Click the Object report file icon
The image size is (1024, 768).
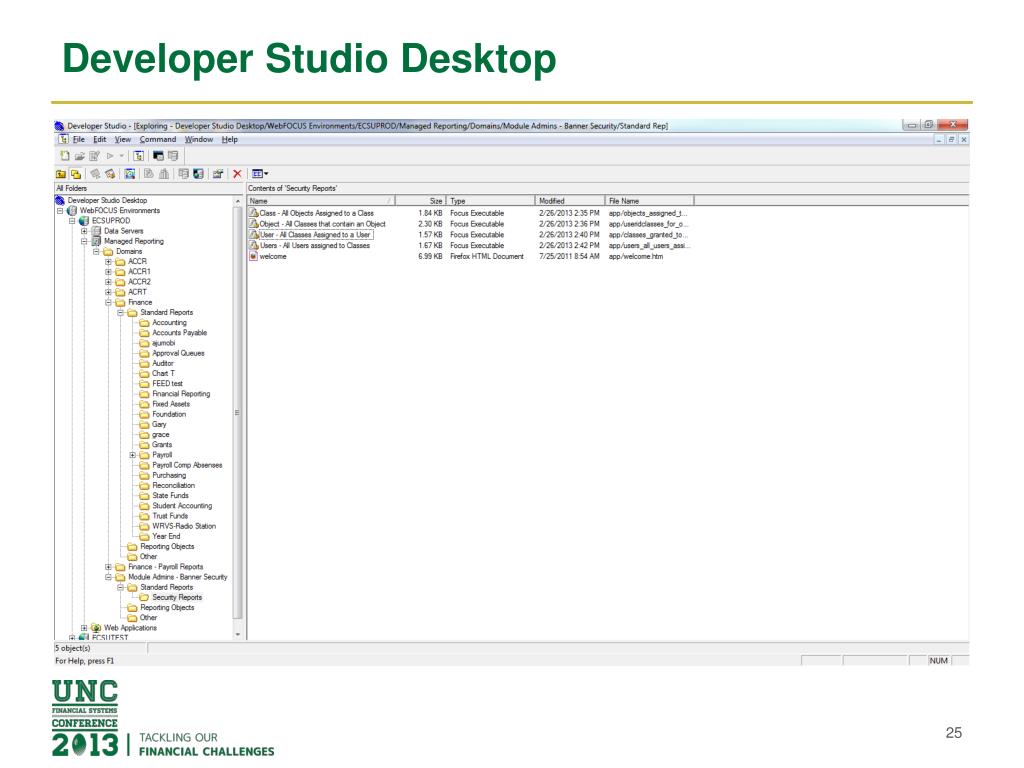[x=254, y=224]
